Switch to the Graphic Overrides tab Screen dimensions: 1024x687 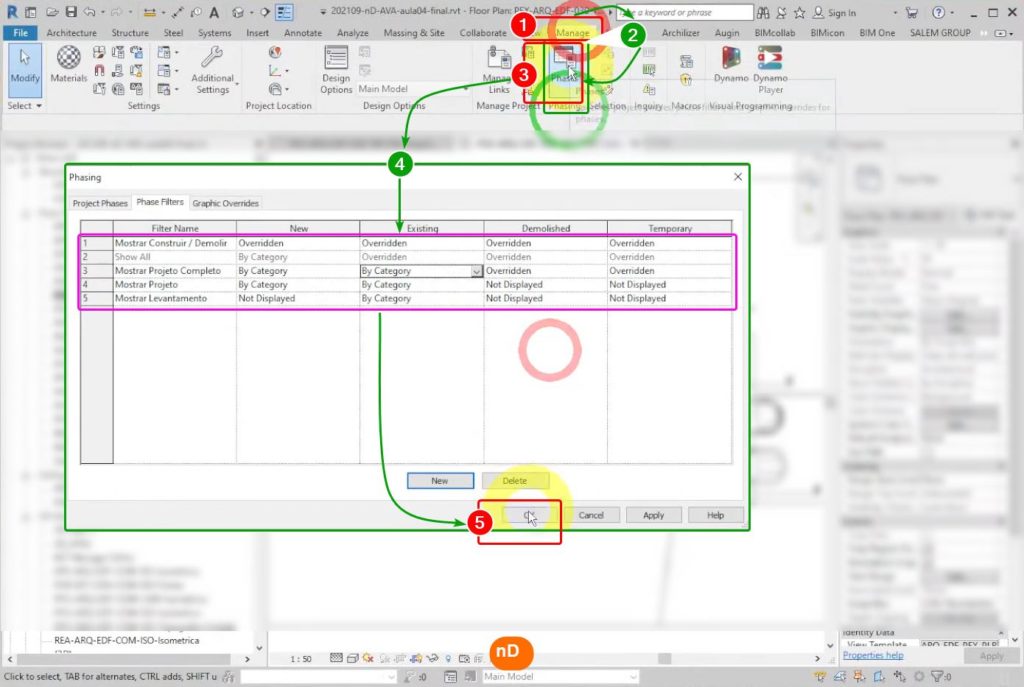point(226,203)
